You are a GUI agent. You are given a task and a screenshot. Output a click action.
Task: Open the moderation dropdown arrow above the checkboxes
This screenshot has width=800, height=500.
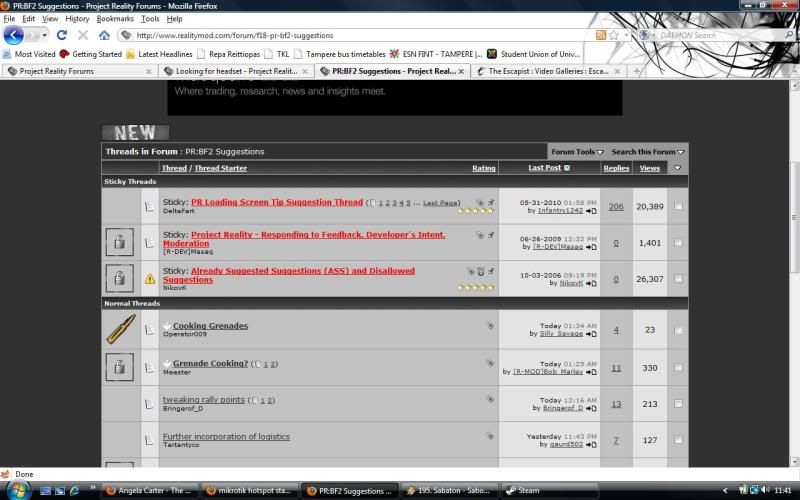(679, 168)
